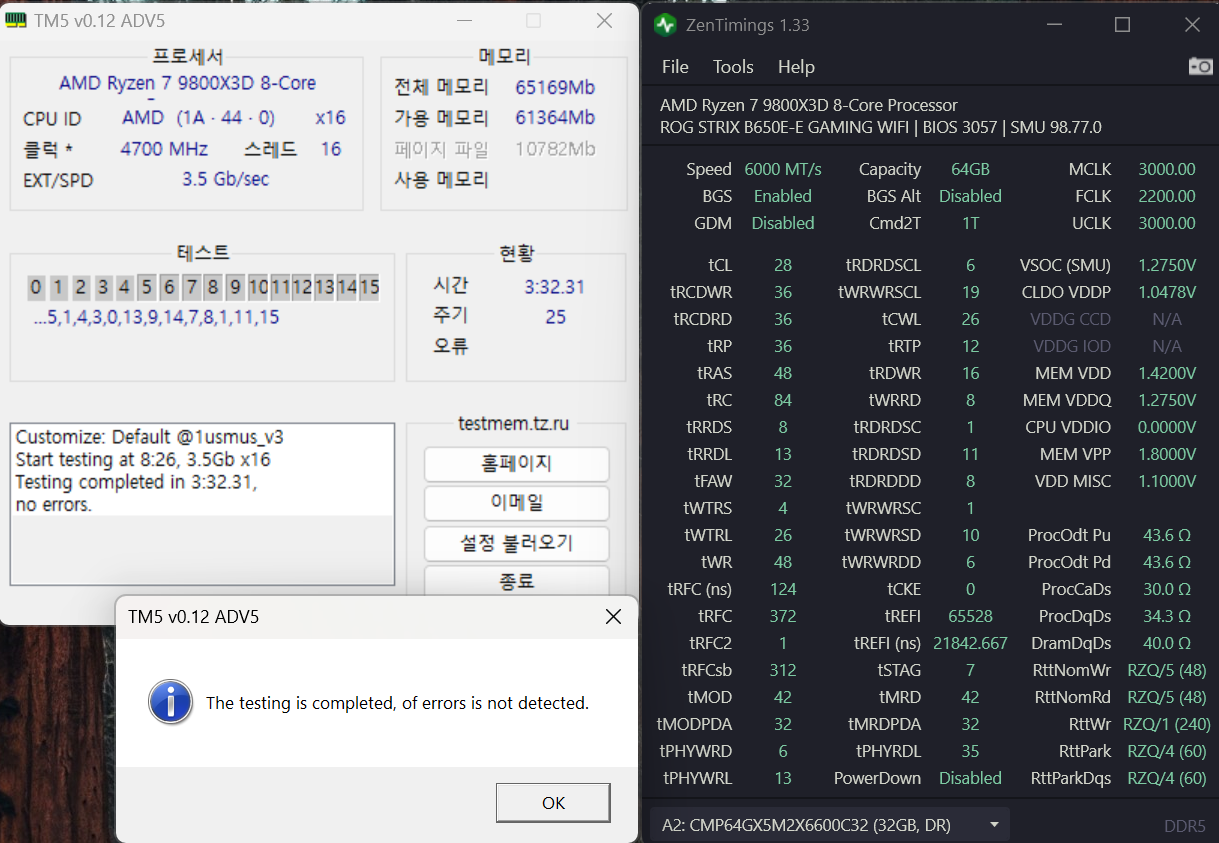
Task: Click the Speed value 6000 MT/s
Action: click(x=783, y=169)
